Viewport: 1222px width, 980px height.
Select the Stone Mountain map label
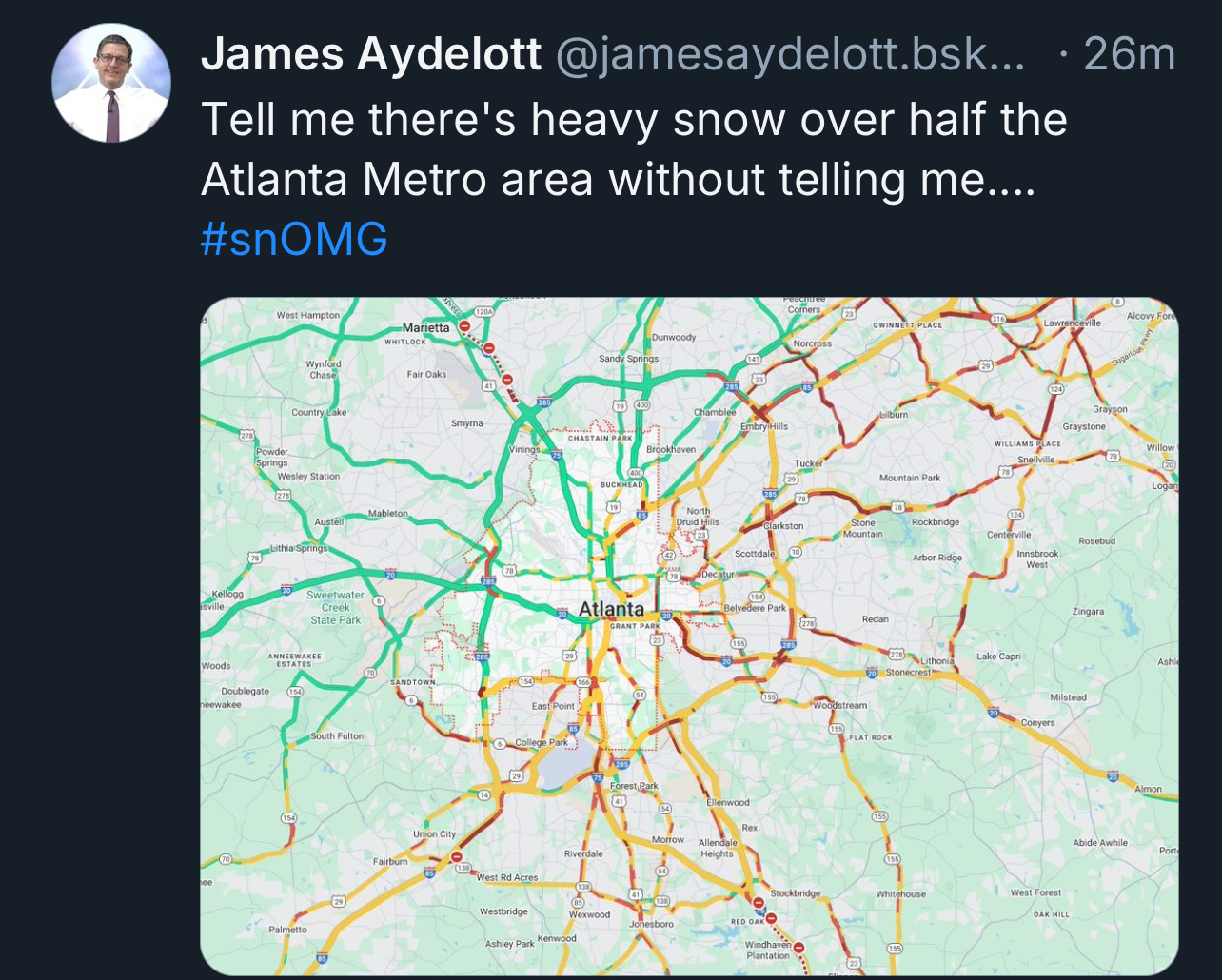pos(862,528)
